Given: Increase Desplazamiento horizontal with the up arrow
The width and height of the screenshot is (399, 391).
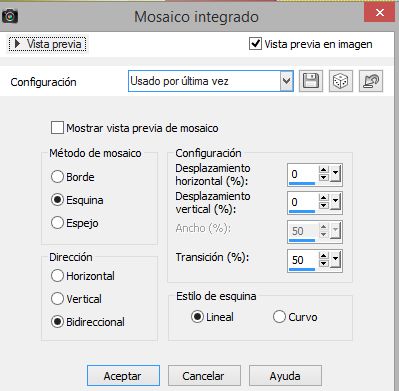Looking at the screenshot, I should click(x=323, y=170).
